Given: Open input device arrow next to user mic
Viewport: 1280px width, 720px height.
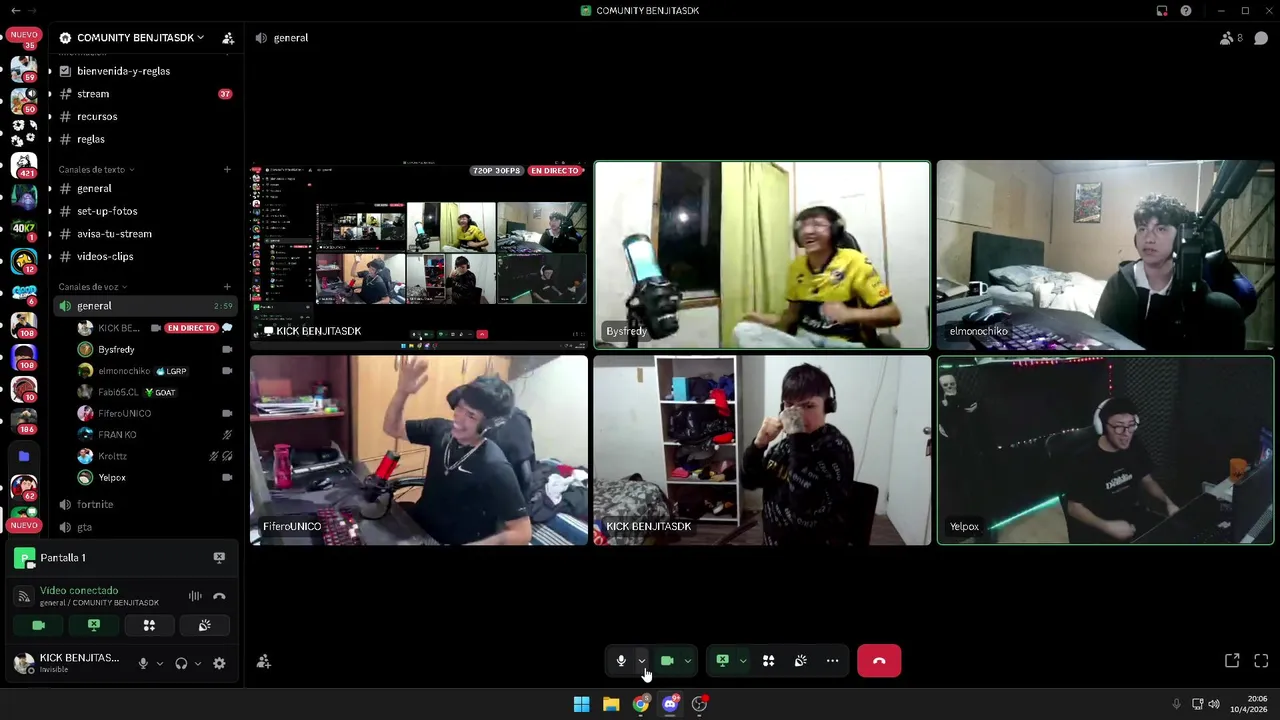Looking at the screenshot, I should 159,663.
